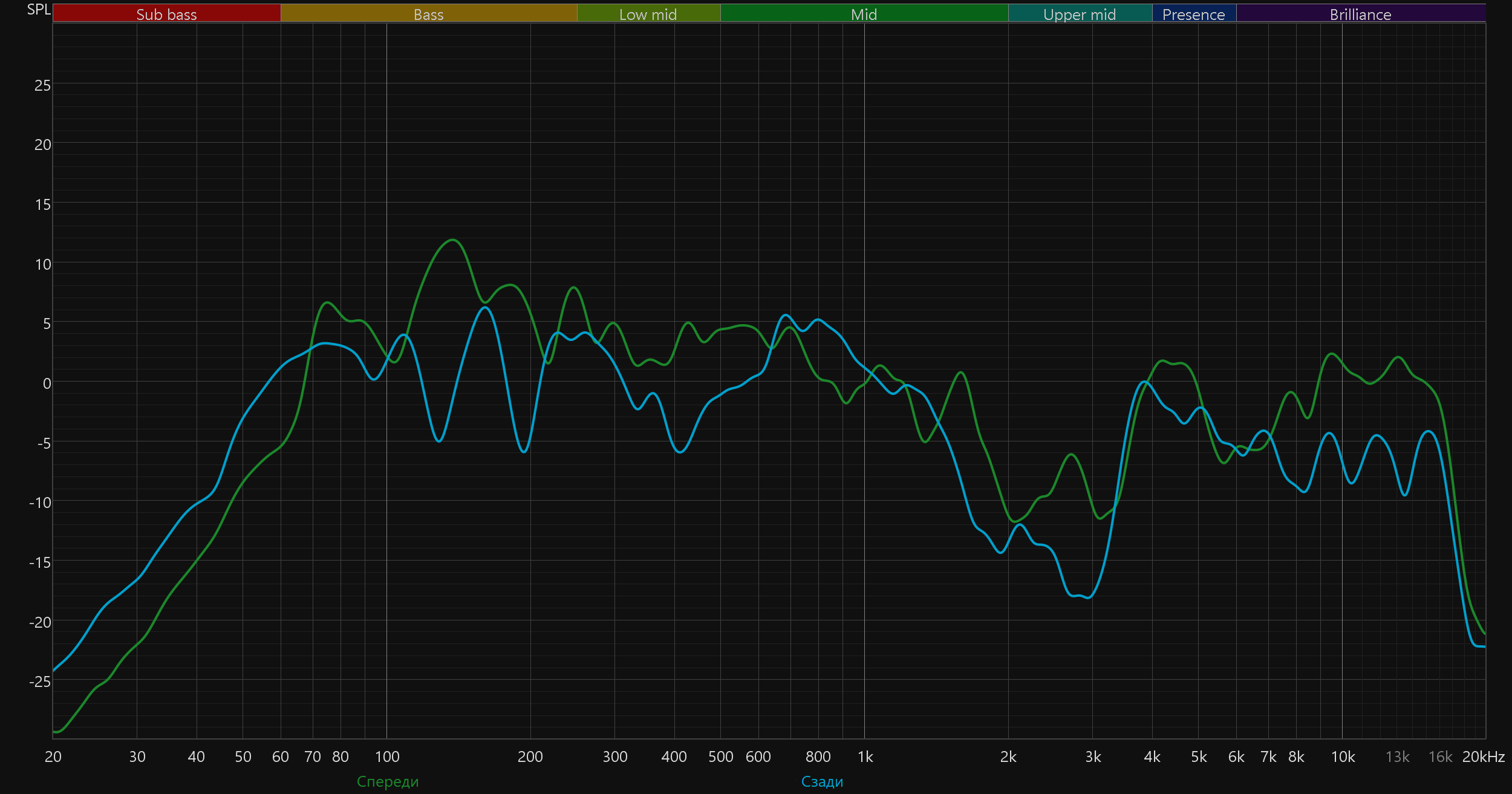Click the Sub bass band header
The image size is (1512, 794).
click(x=166, y=14)
